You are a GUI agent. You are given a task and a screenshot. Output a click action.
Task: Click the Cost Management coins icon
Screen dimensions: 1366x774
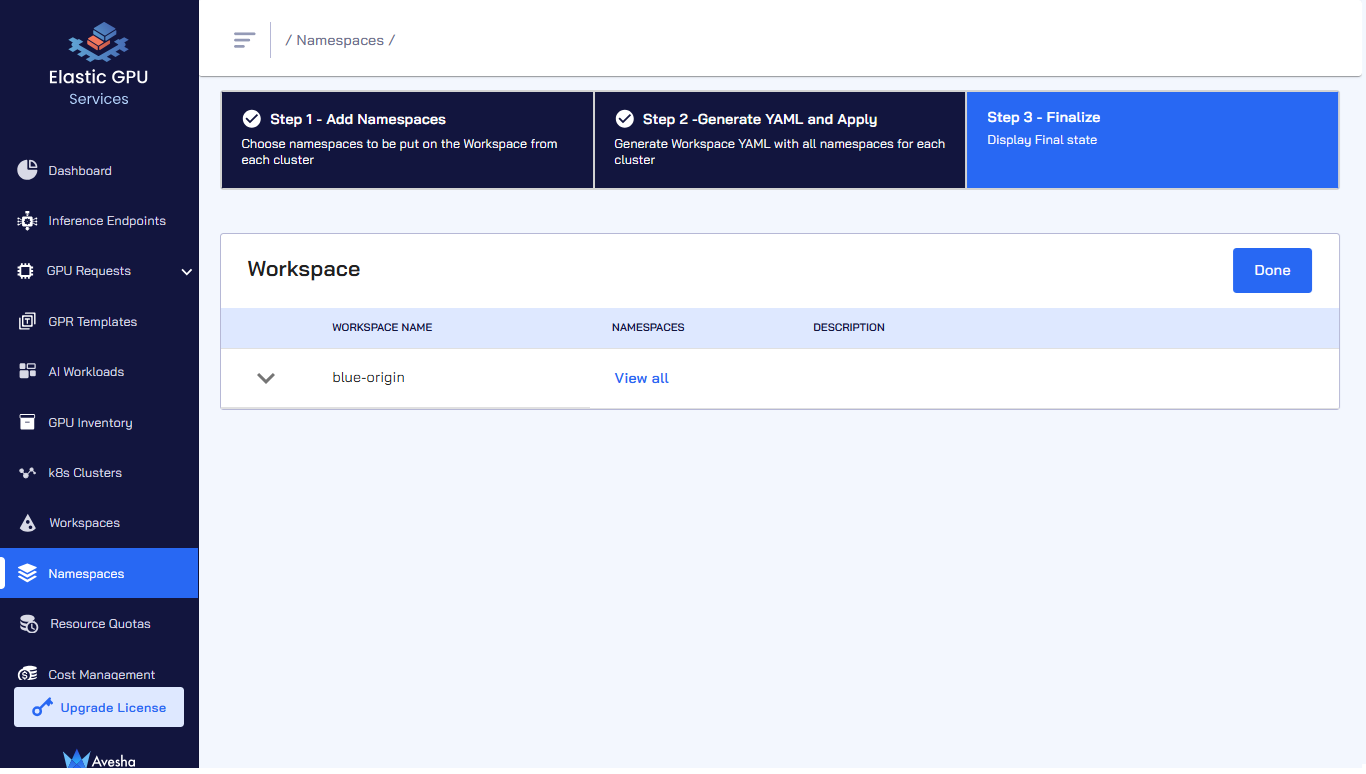(x=27, y=674)
